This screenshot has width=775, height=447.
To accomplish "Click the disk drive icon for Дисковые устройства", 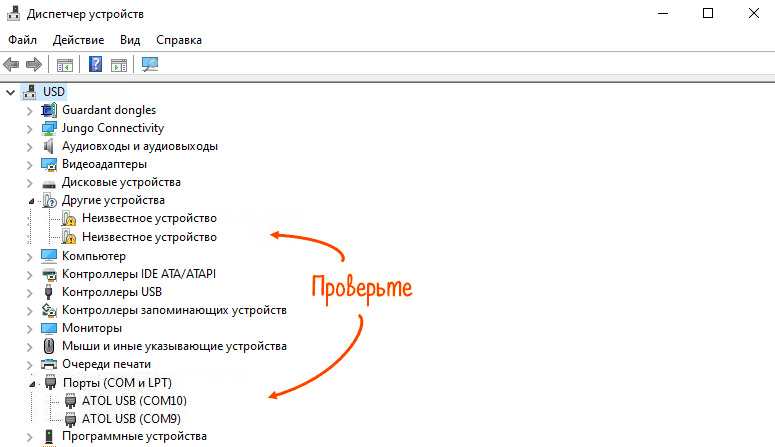I will [49, 184].
